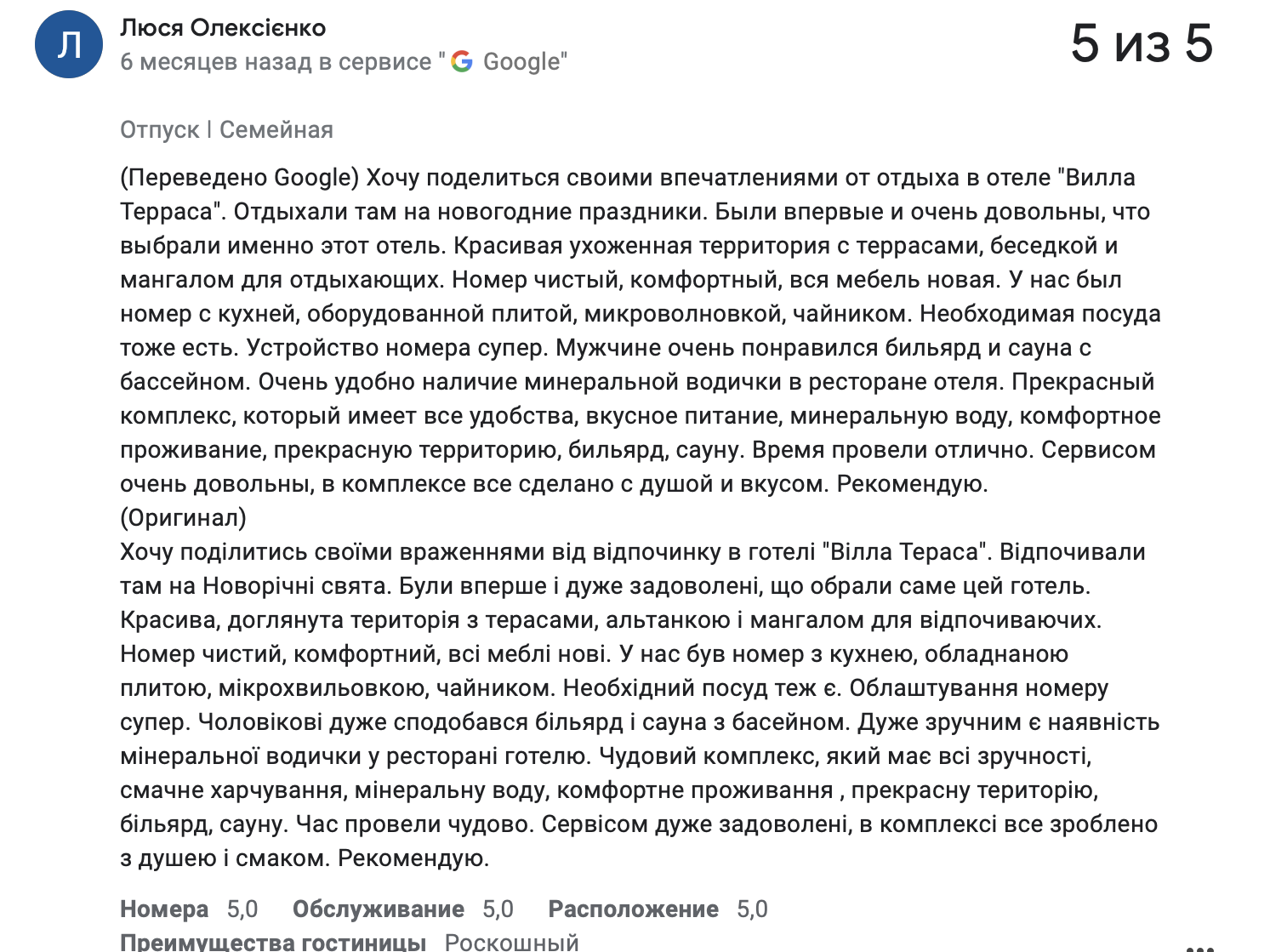
Task: Click the "(Переведено Google)" label
Action: [240, 178]
